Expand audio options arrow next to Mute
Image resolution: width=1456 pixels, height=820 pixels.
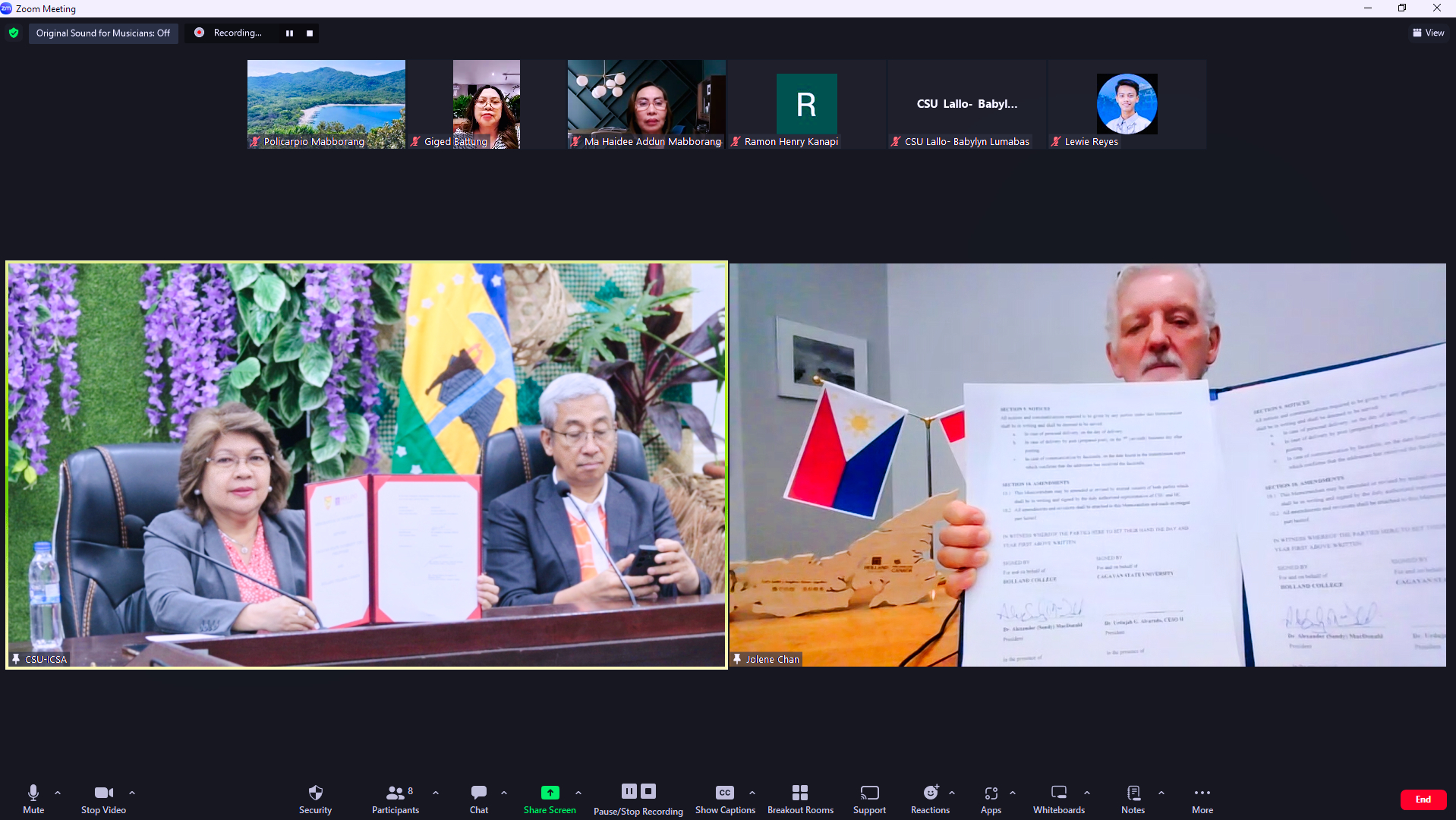point(58,793)
